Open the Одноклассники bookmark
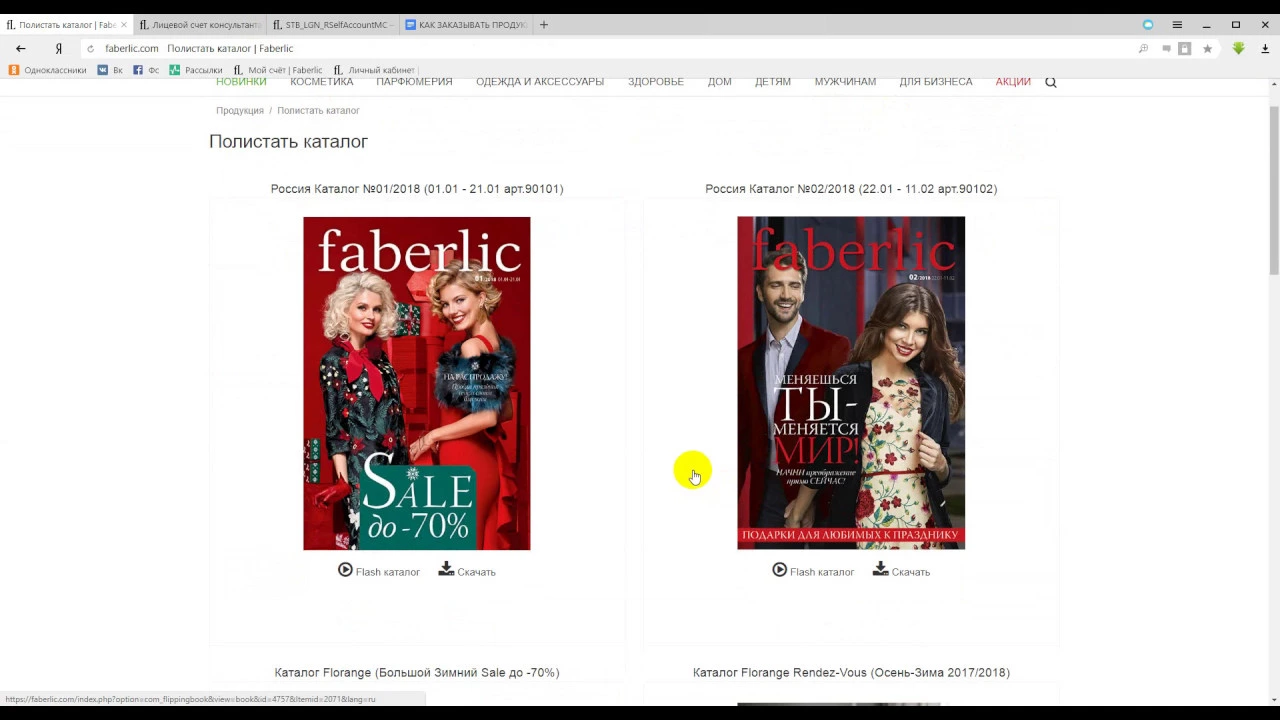The width and height of the screenshot is (1280, 720). tap(47, 70)
